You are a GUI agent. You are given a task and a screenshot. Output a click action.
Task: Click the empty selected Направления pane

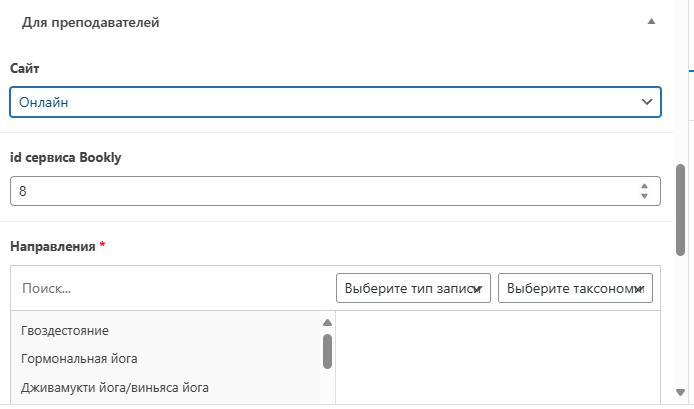pos(497,358)
